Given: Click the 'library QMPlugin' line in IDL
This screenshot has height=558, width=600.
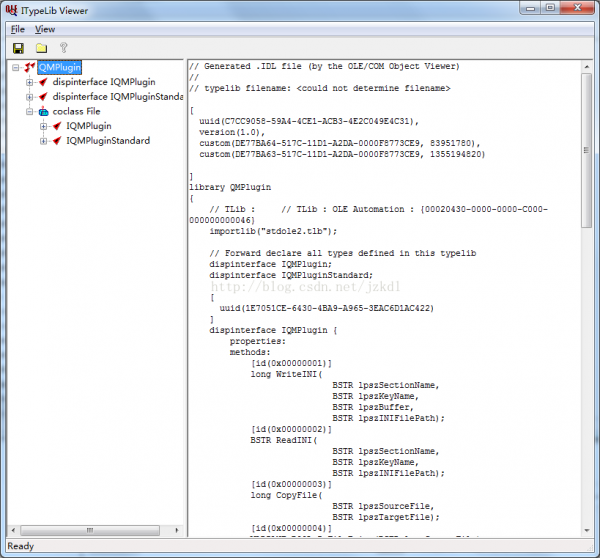Looking at the screenshot, I should (x=230, y=187).
